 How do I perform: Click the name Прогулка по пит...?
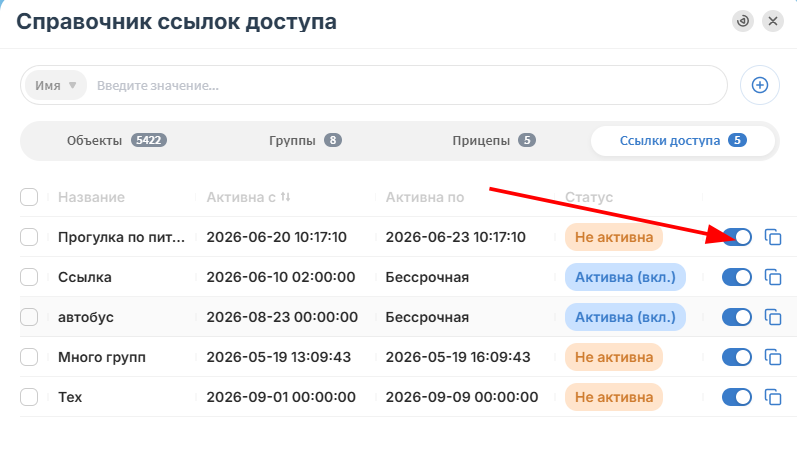point(121,237)
